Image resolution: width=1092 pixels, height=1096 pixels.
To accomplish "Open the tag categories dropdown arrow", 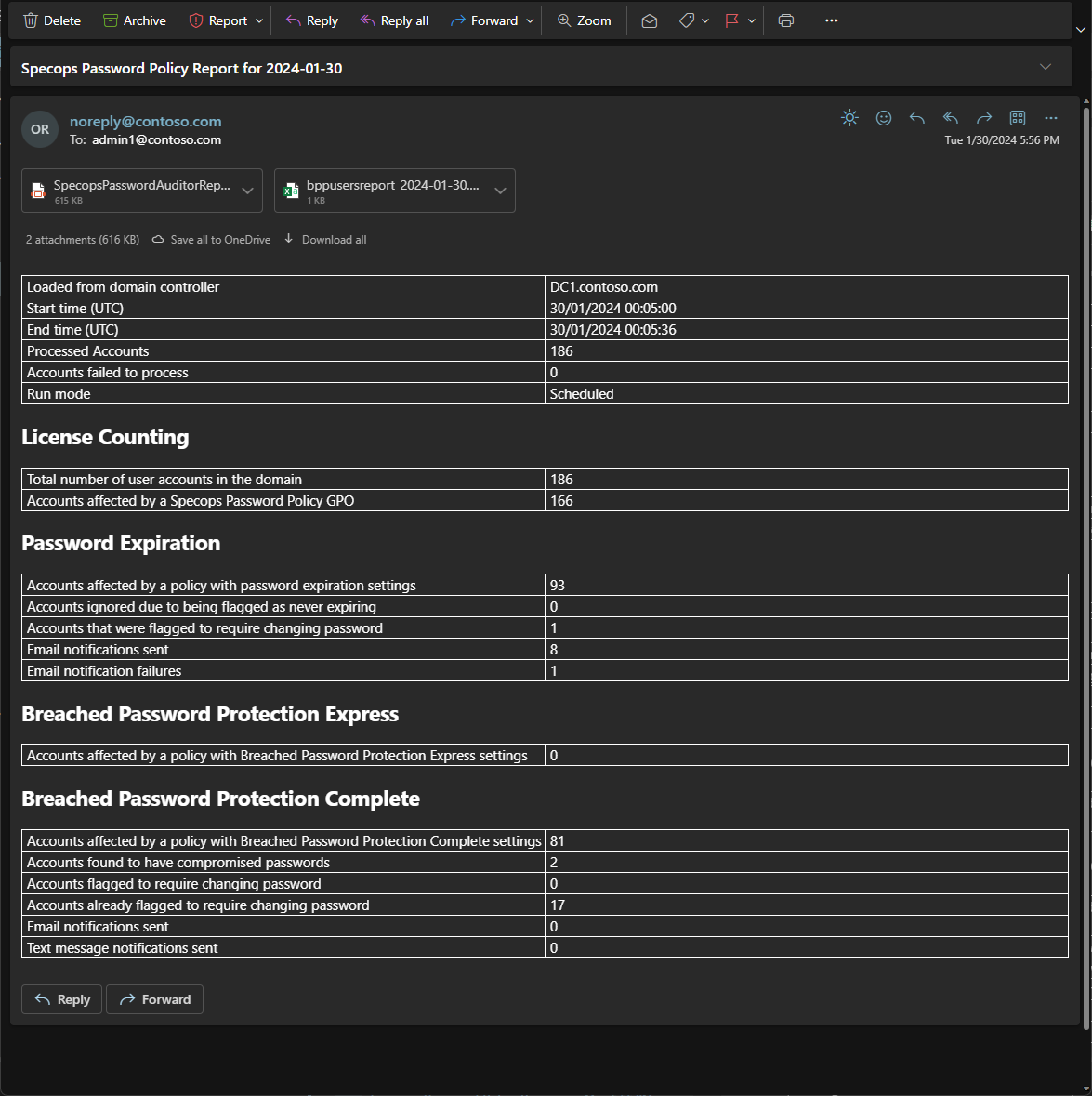I will point(705,21).
